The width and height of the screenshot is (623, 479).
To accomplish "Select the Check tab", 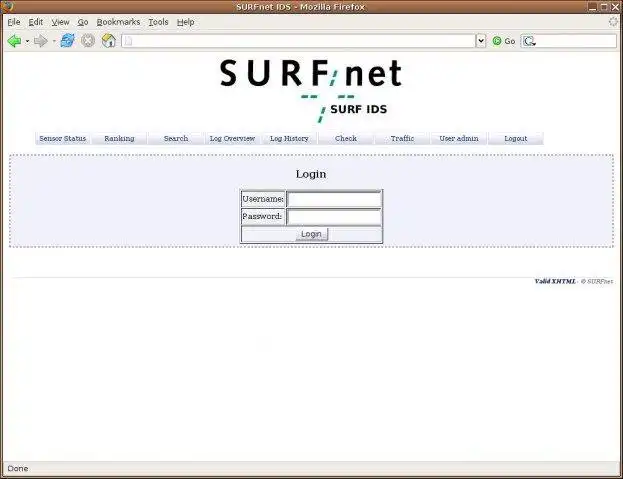I will [x=346, y=139].
